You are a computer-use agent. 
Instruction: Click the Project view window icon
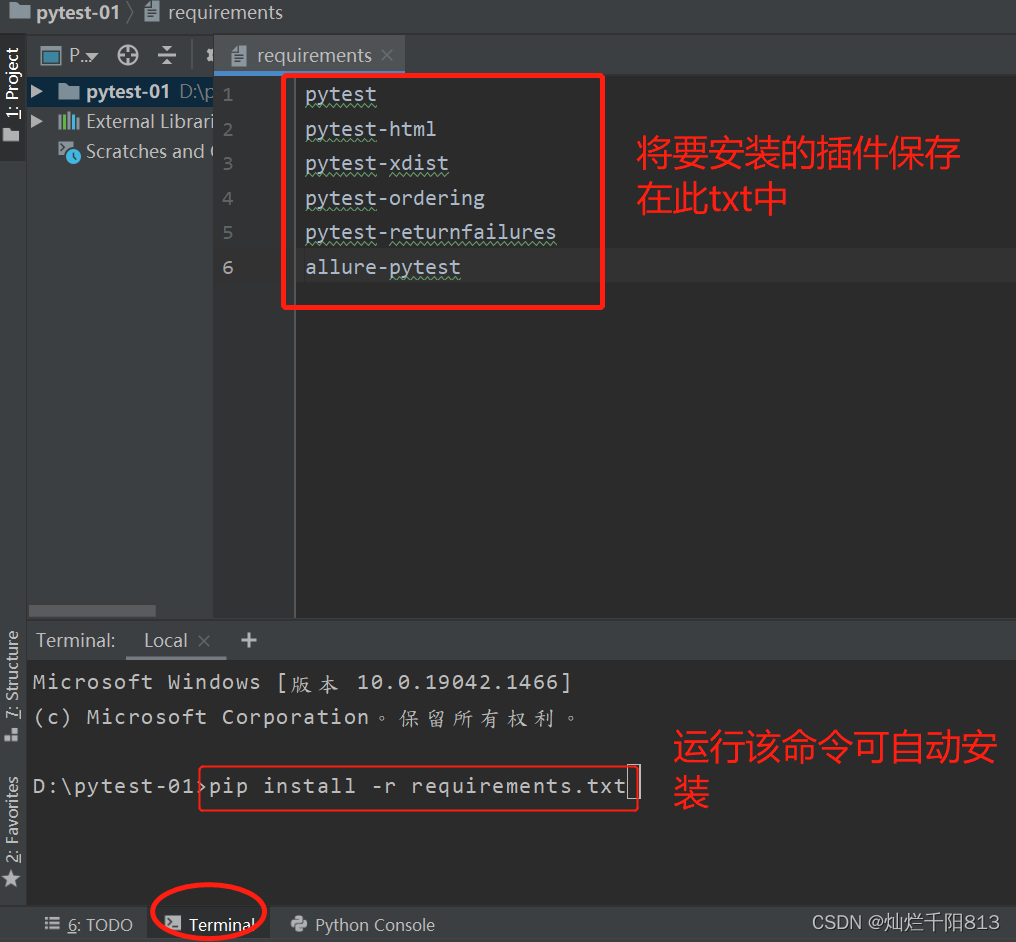click(x=51, y=56)
